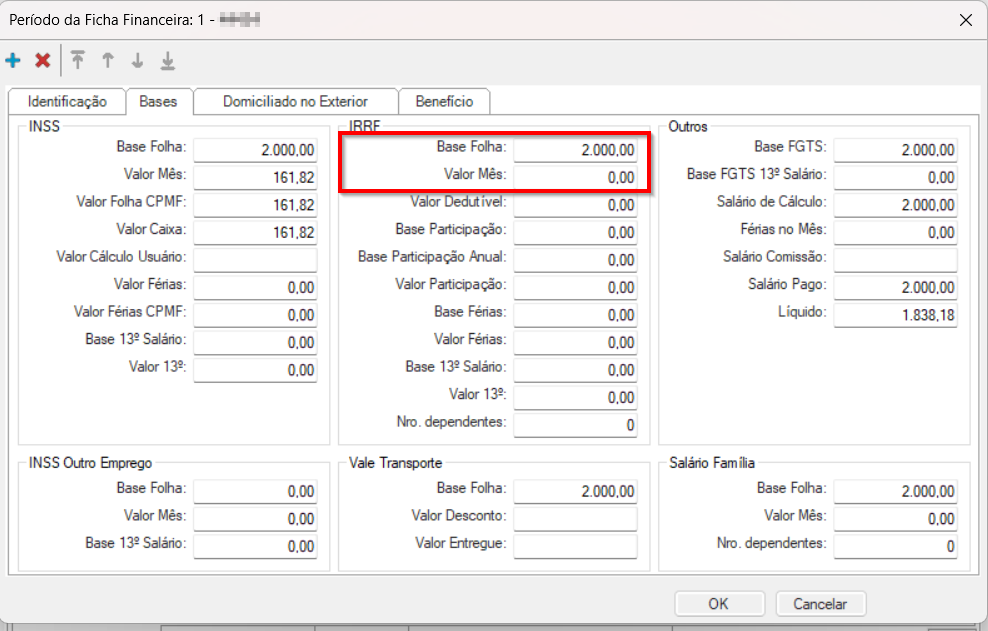Edit IRRF Base Participação field
Image resolution: width=988 pixels, height=631 pixels.
point(575,233)
